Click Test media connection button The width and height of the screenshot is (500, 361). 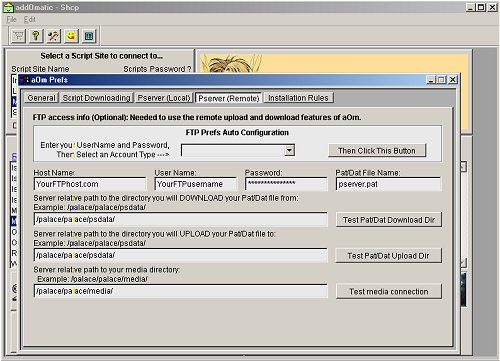coord(389,291)
